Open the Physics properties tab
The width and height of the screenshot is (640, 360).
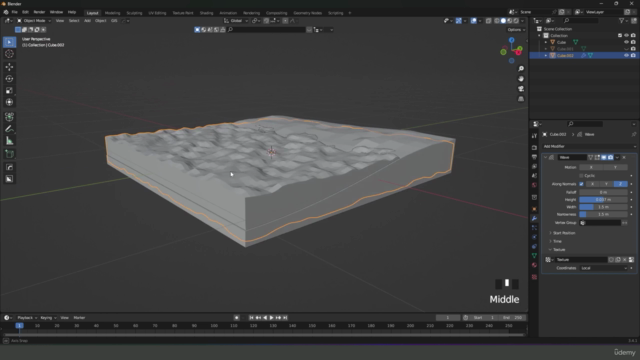(534, 237)
